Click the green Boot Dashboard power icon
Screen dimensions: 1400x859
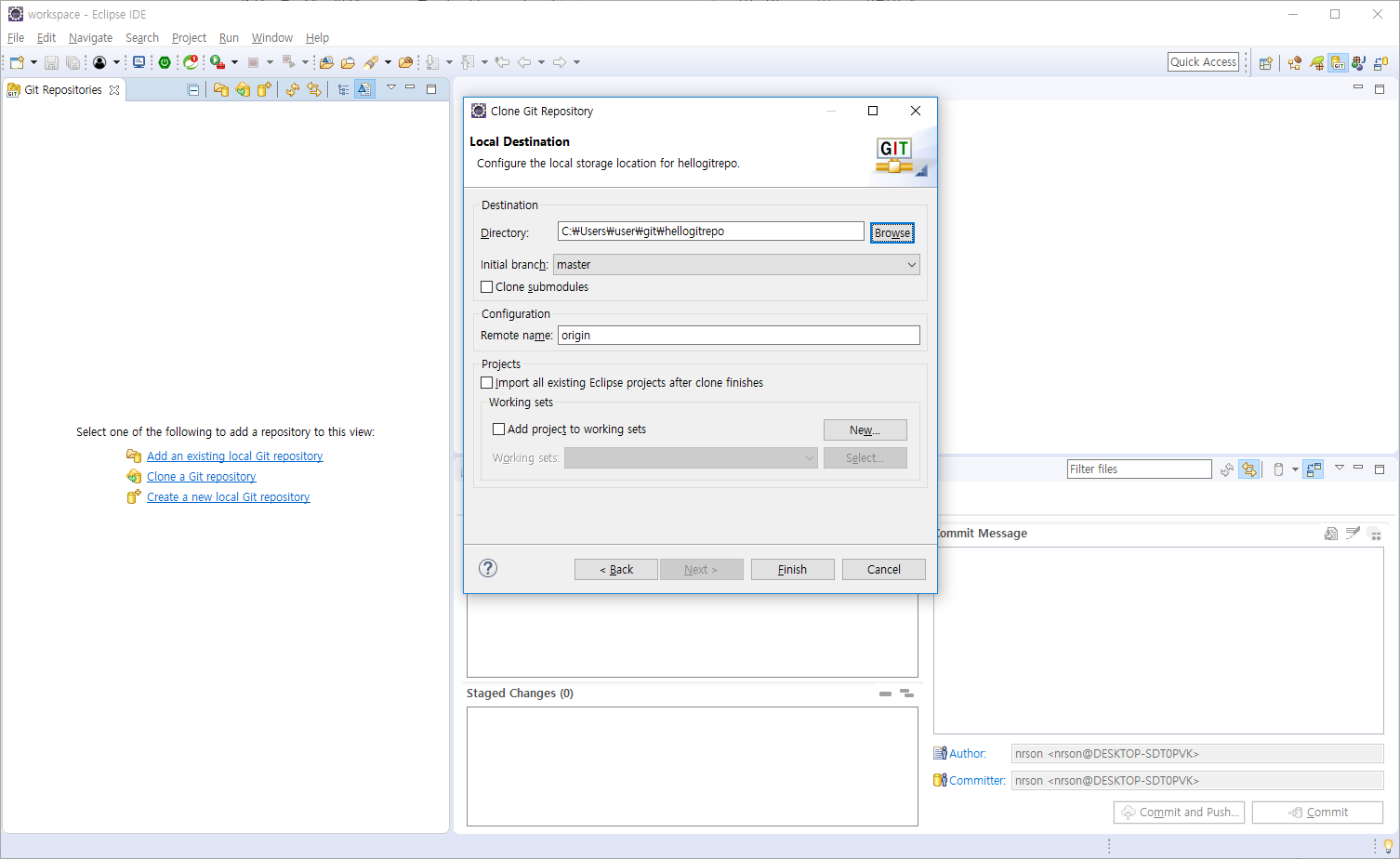point(165,62)
